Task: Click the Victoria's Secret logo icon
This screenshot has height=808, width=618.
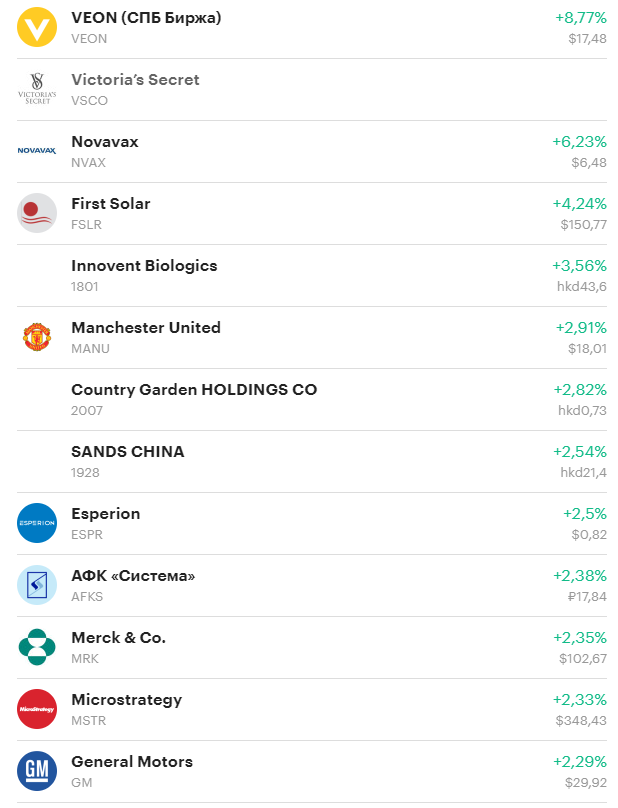Action: [37, 89]
